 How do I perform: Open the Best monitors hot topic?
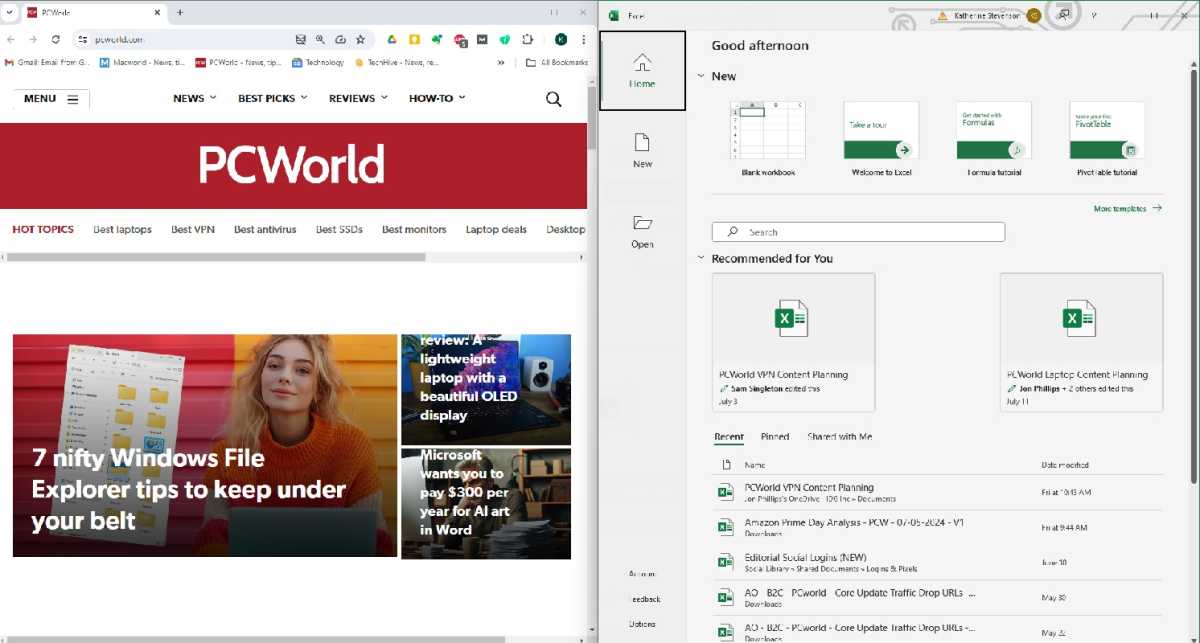(414, 229)
